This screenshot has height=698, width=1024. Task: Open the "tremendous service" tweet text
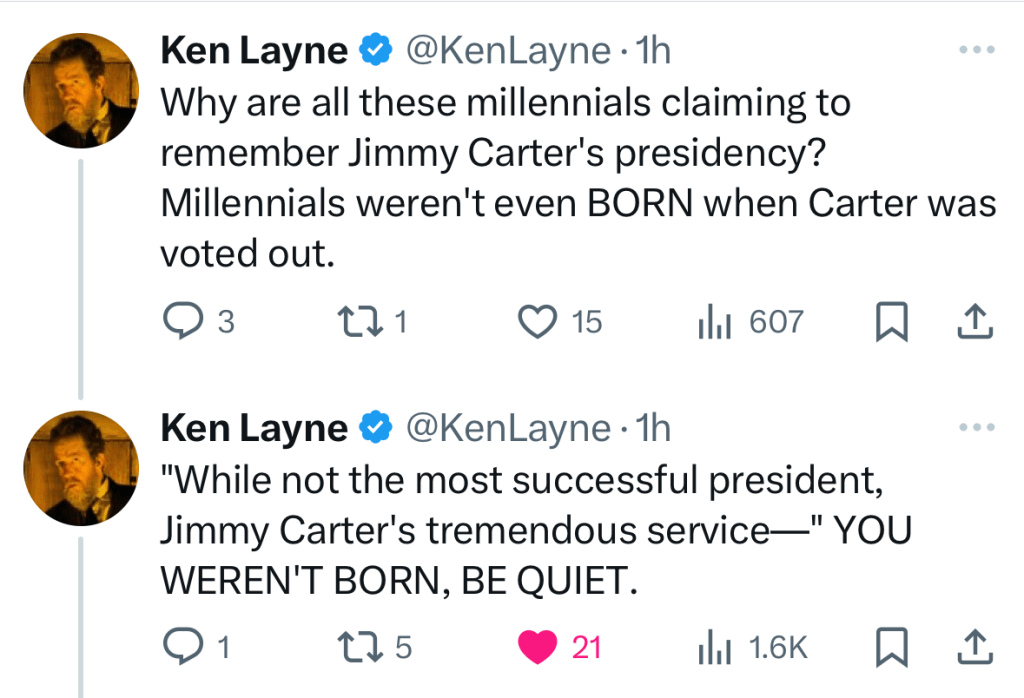[x=520, y=531]
